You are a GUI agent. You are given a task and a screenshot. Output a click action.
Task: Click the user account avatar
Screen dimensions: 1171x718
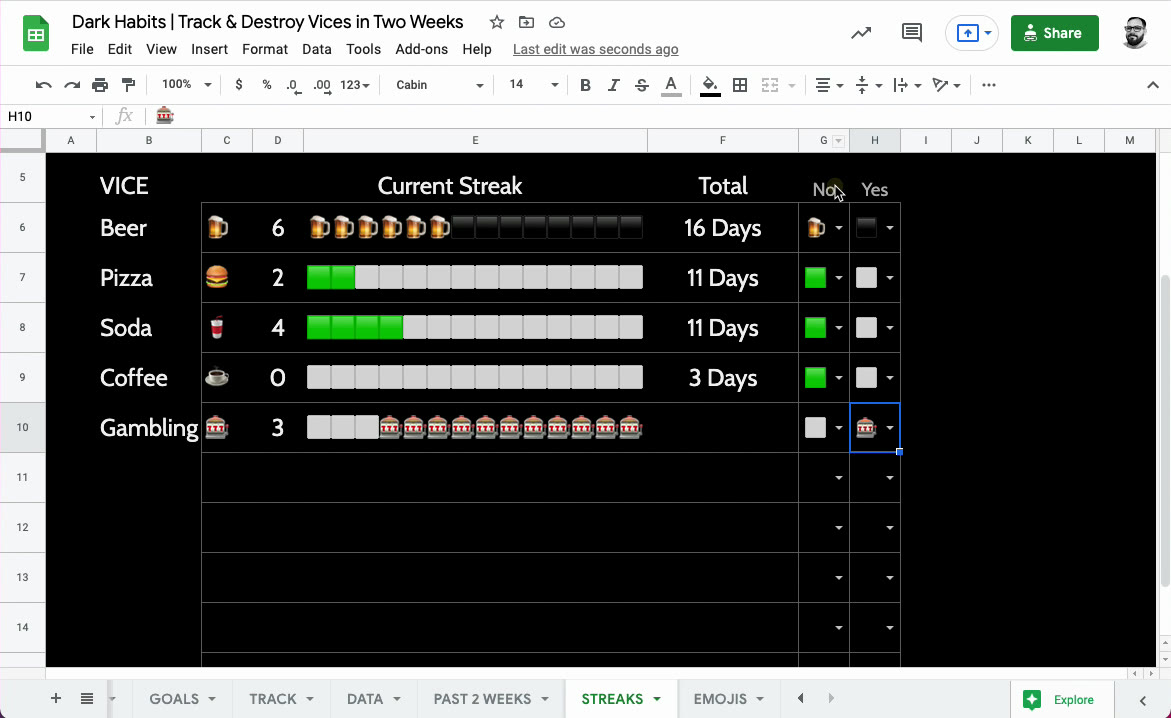1135,33
